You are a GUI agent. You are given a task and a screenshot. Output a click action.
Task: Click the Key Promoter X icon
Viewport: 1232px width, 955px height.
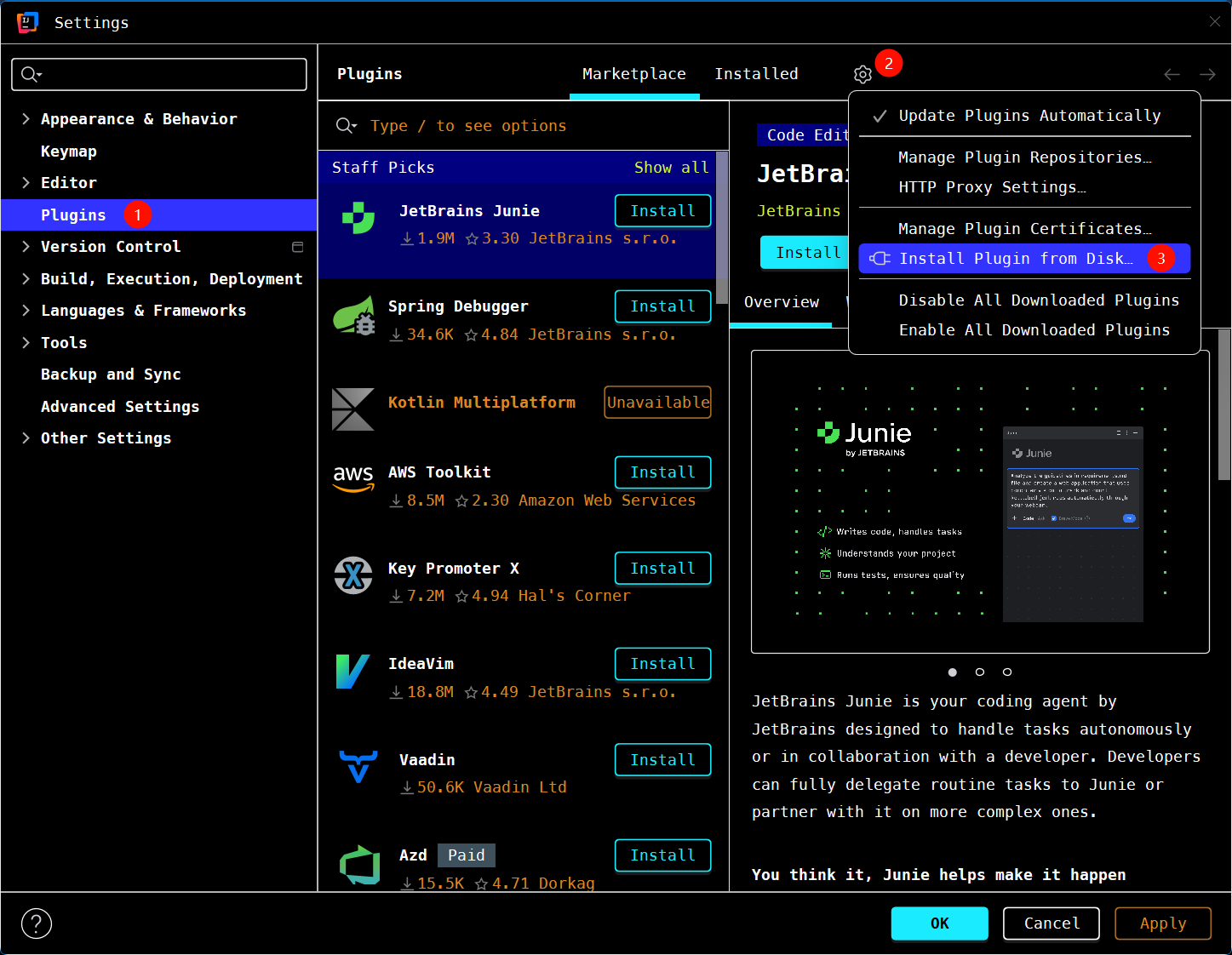pyautogui.click(x=353, y=576)
